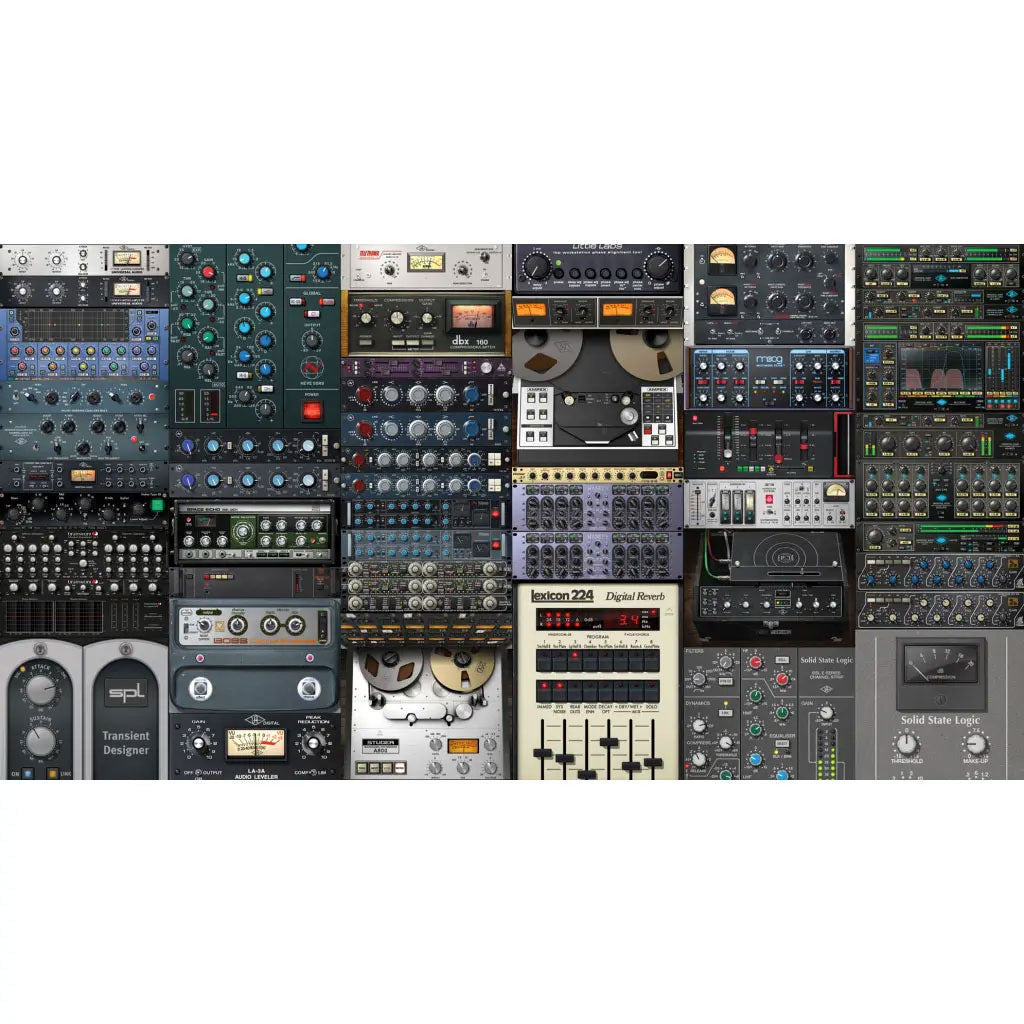Click the 'Solid State Logic' heading on channel strip

(x=827, y=660)
